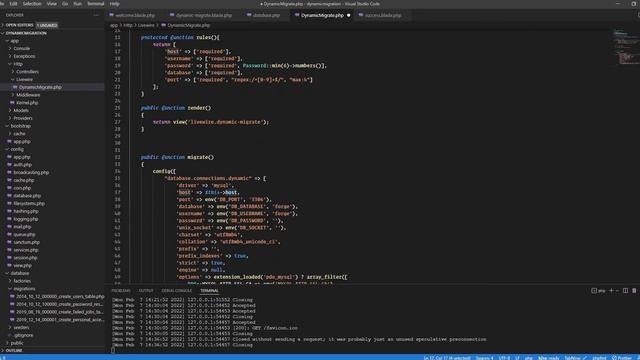
Task: Expand the Controllers folder
Action: pyautogui.click(x=27, y=72)
